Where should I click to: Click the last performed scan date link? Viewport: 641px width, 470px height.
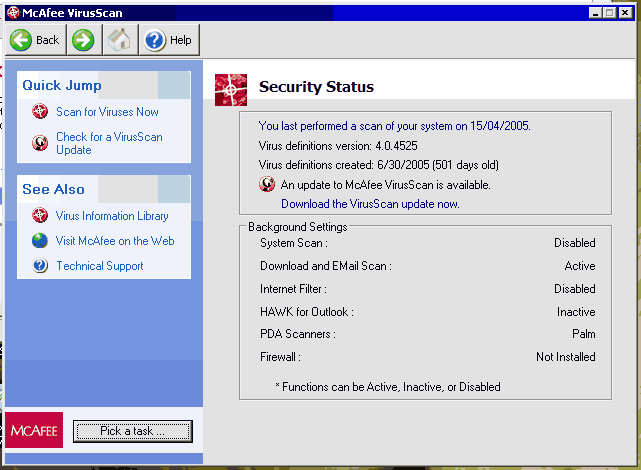pos(394,126)
